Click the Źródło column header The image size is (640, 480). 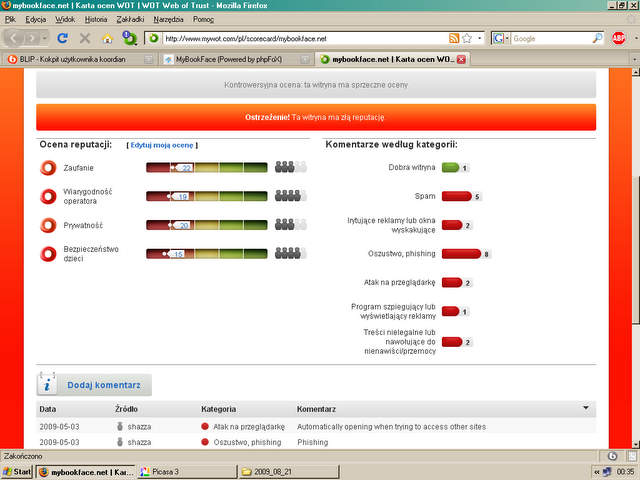tap(126, 409)
